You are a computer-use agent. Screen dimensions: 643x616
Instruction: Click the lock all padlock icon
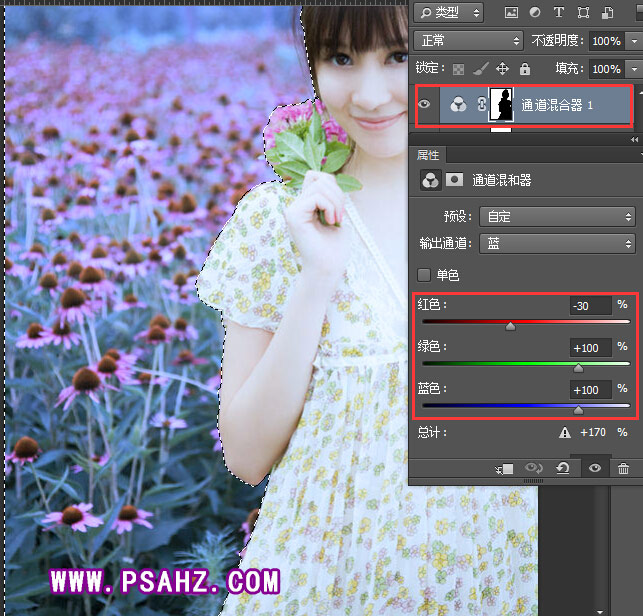point(525,69)
